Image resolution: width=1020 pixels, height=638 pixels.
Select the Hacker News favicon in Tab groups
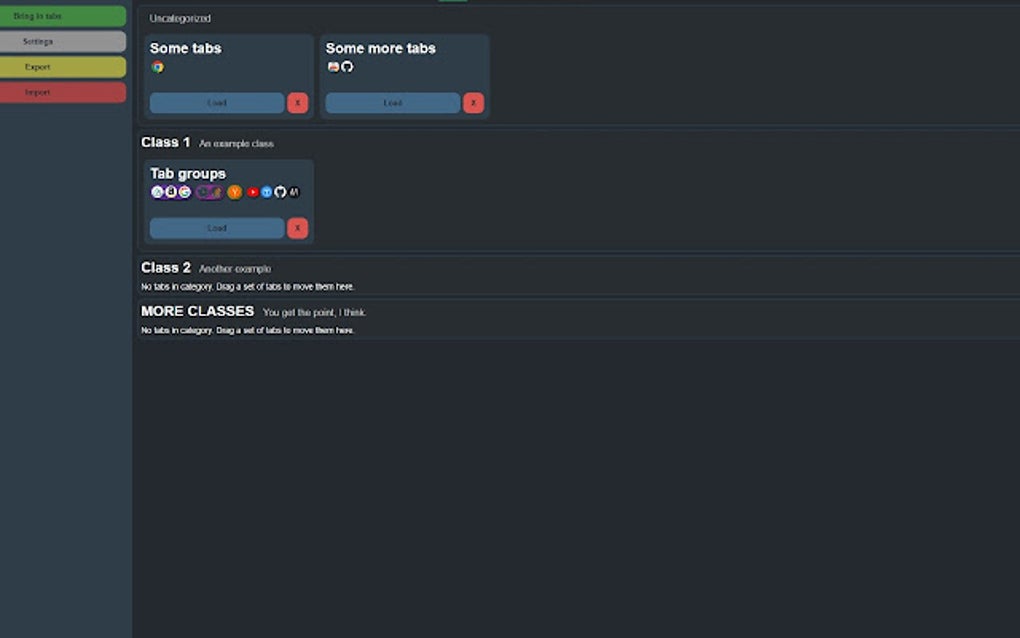coord(234,192)
